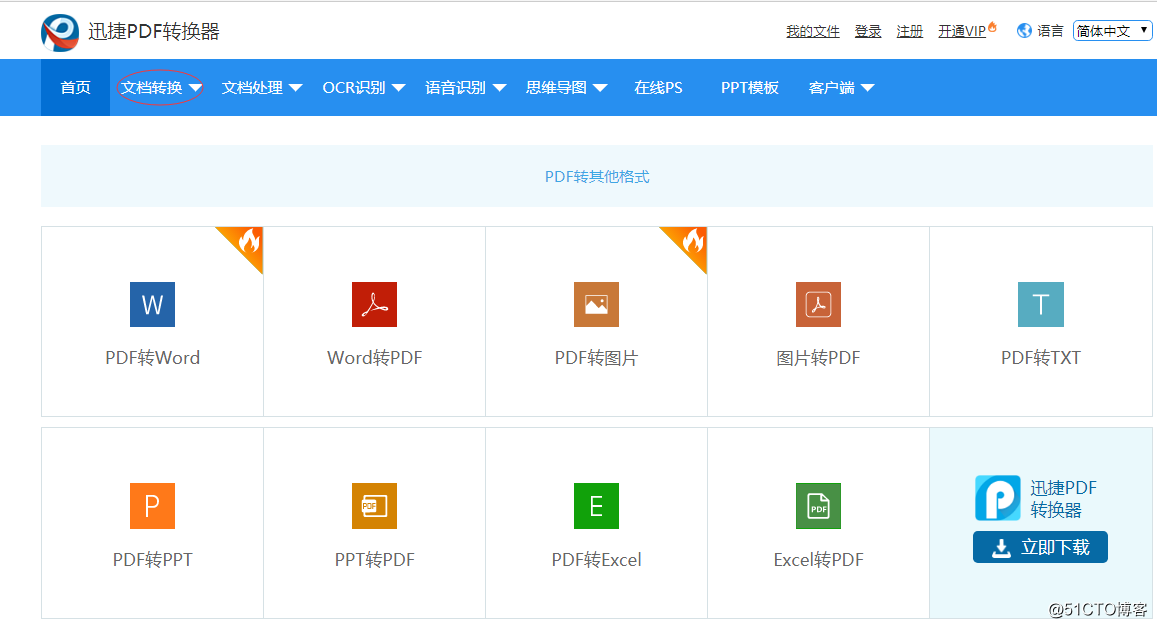Expand the 思维导图 dropdown arrow
Viewport: 1157px width, 628px height.
click(x=601, y=88)
